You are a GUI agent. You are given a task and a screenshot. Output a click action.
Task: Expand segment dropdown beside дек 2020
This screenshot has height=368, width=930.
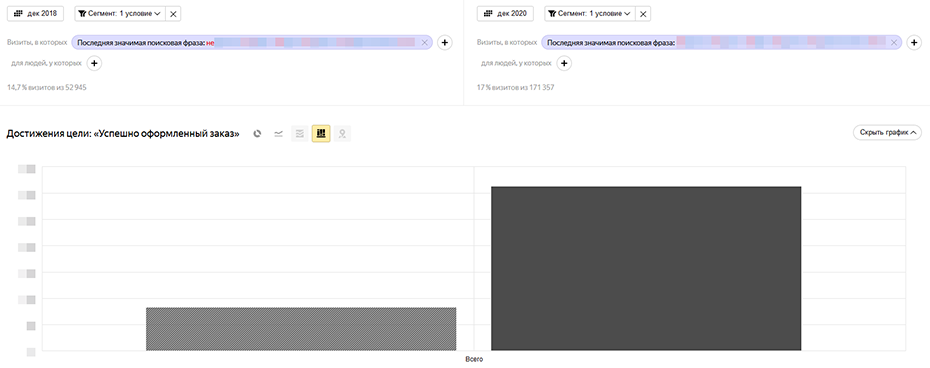tap(590, 14)
